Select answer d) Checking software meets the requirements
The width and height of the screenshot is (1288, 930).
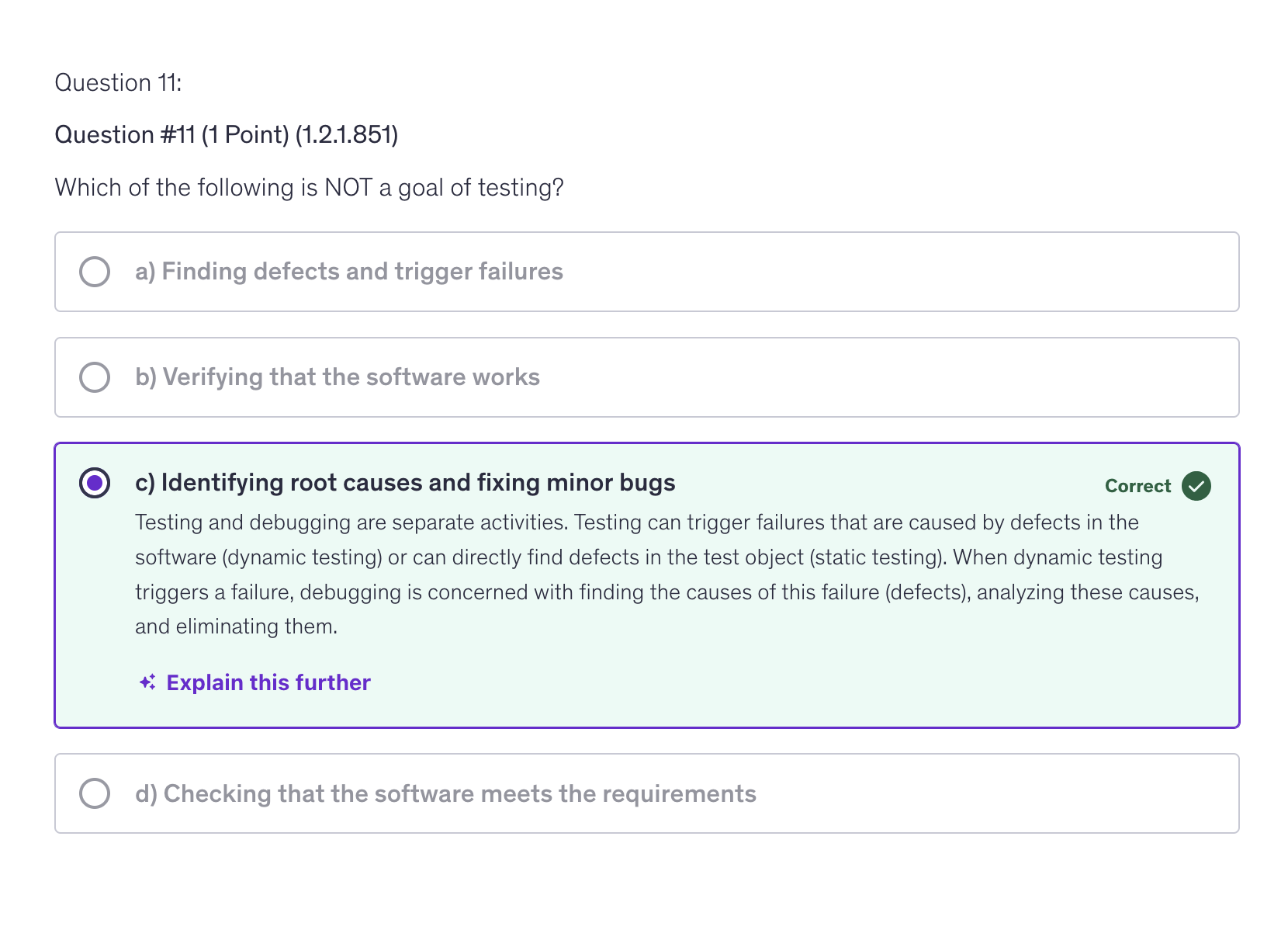pyautogui.click(x=445, y=793)
